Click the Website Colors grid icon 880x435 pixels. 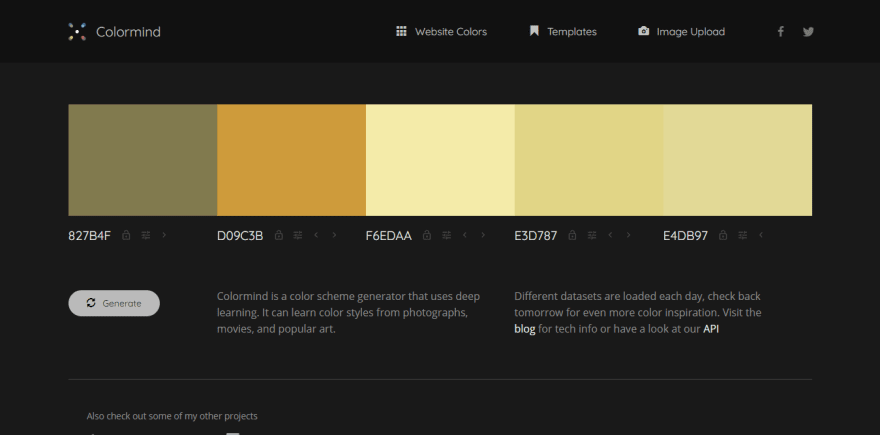tap(401, 31)
